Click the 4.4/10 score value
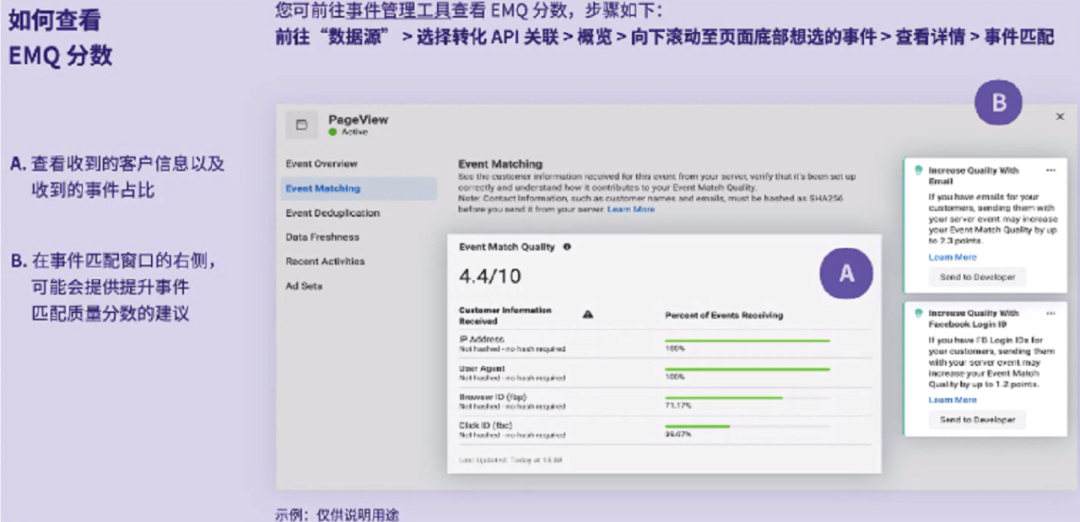This screenshot has width=1080, height=522. click(x=490, y=277)
